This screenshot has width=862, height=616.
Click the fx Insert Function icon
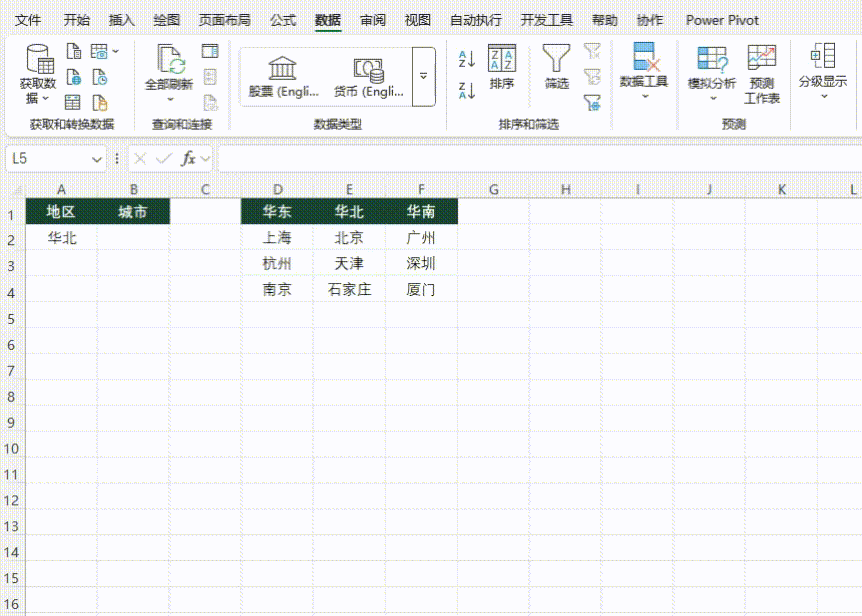click(188, 158)
